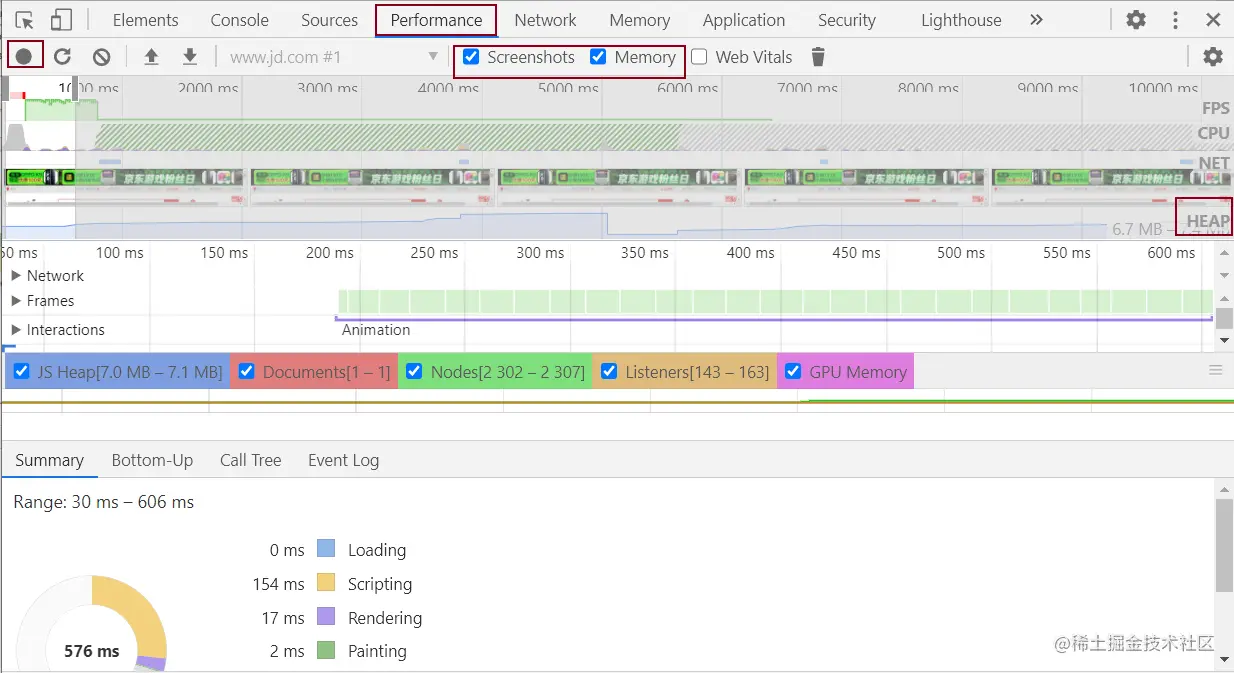Toggle the device toolbar icon
The width and height of the screenshot is (1234, 673).
tap(61, 20)
